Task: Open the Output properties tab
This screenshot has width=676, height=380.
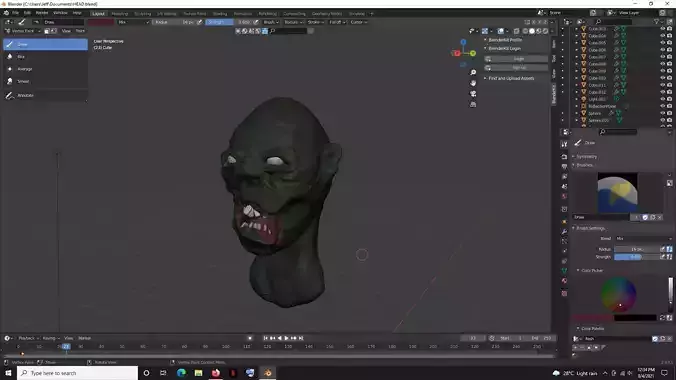Action: click(x=564, y=166)
